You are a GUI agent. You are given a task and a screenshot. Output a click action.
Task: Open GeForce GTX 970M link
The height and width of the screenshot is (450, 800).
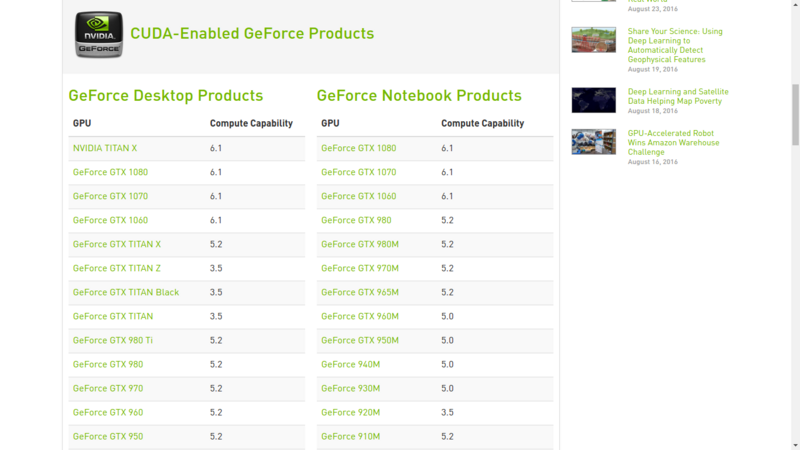tap(360, 268)
